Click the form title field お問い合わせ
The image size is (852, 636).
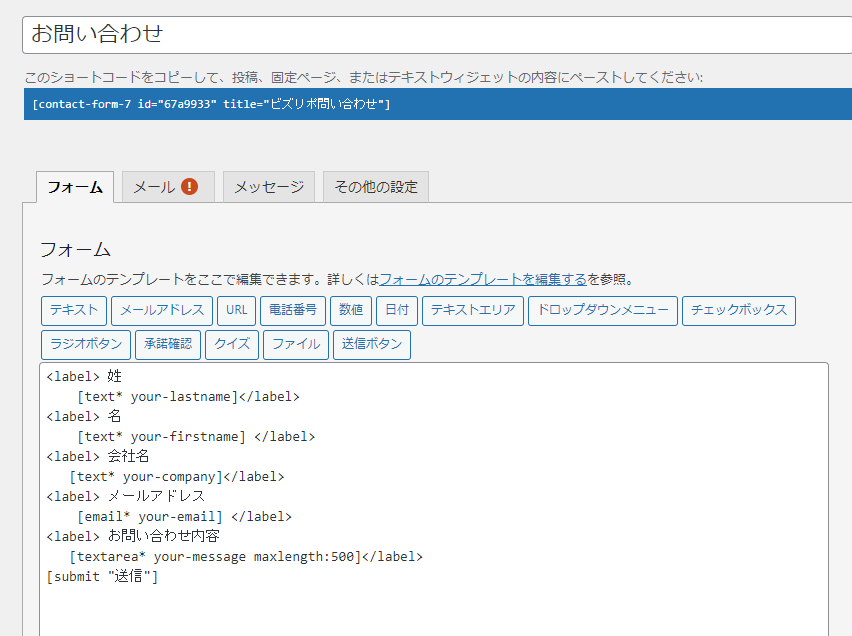coord(437,35)
